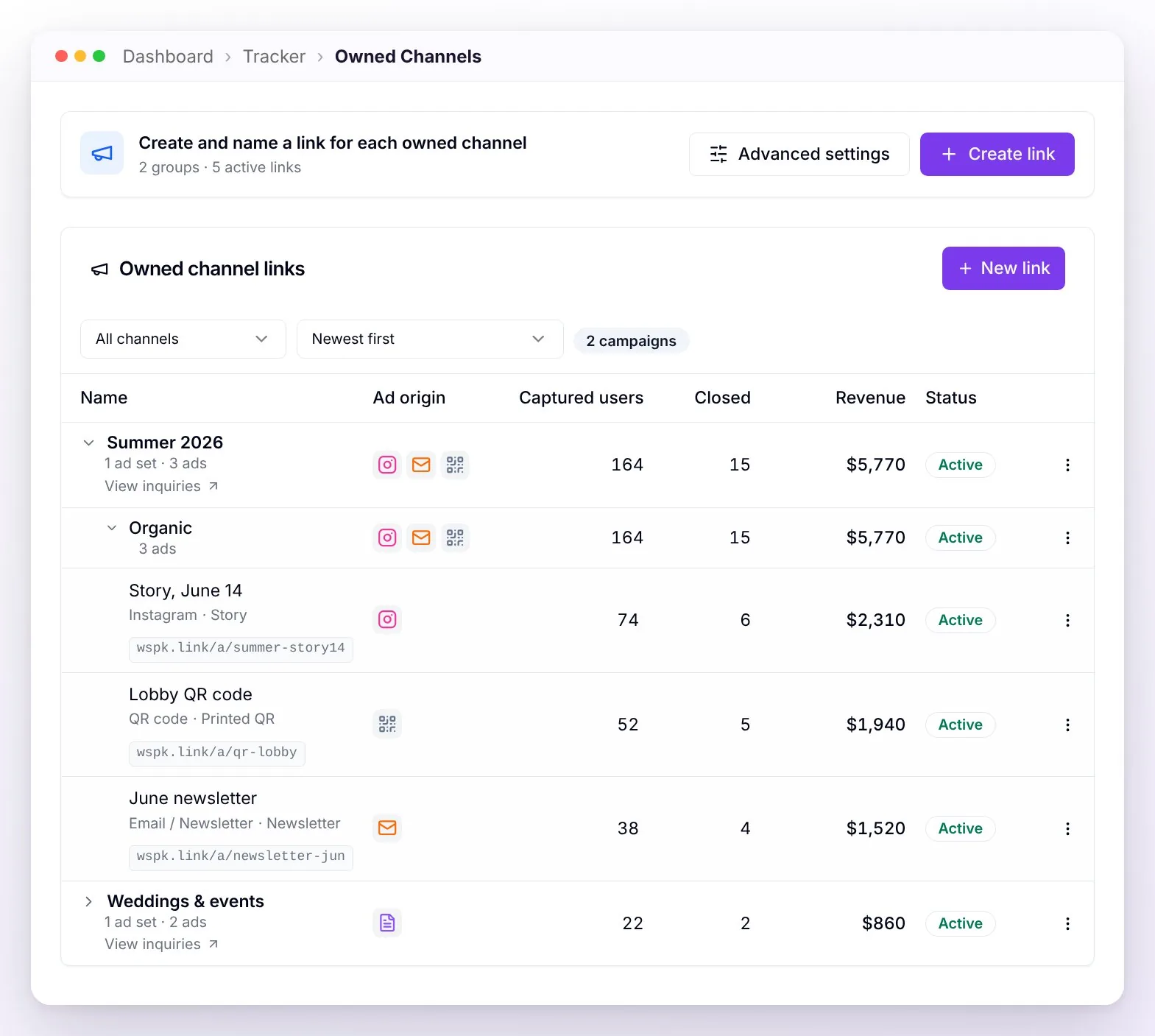This screenshot has height=1036, width=1155.
Task: Open View inquiries under Weddings & events
Action: [x=161, y=944]
